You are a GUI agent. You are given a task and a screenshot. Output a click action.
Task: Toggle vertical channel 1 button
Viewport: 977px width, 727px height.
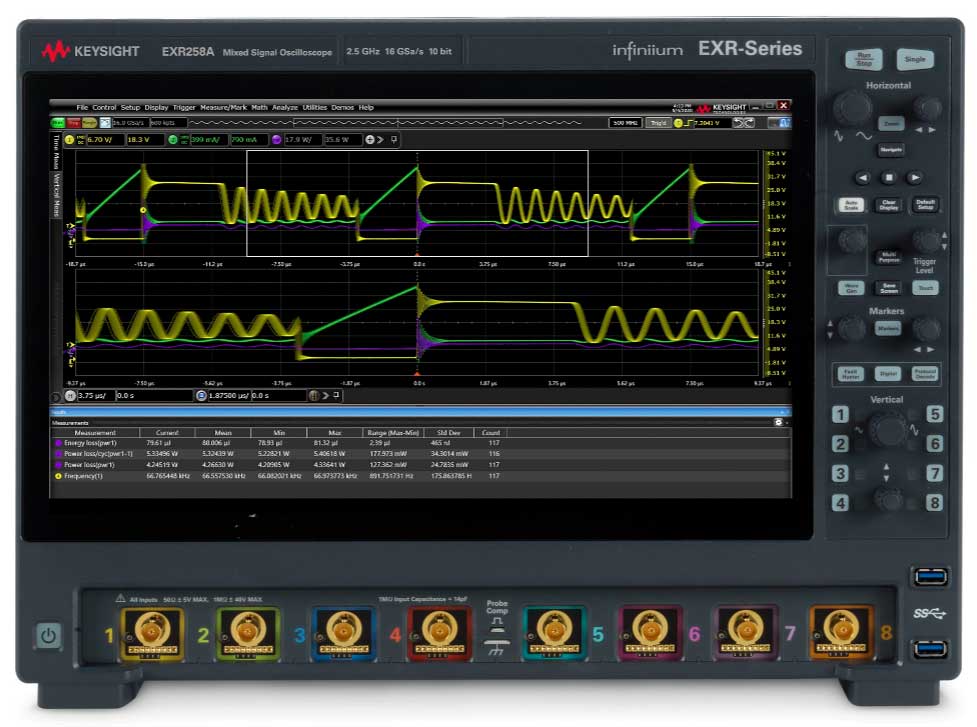(841, 415)
